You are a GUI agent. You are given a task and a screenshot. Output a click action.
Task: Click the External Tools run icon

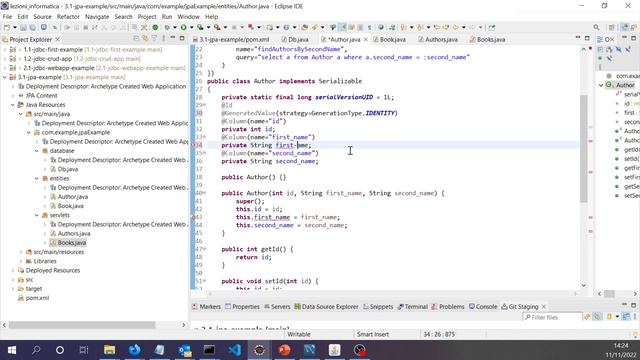click(x=217, y=27)
